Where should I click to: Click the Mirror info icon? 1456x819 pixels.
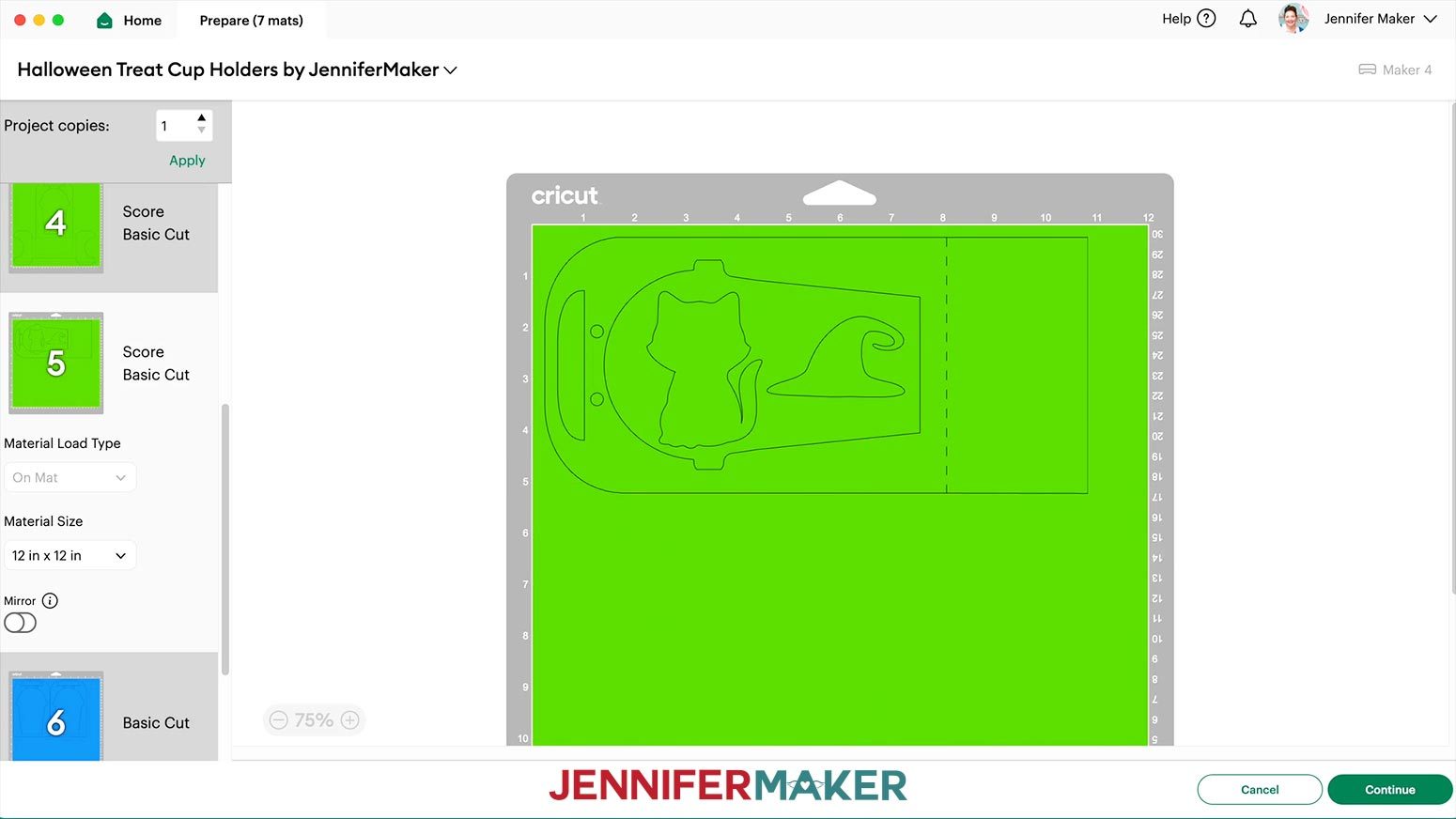(50, 600)
